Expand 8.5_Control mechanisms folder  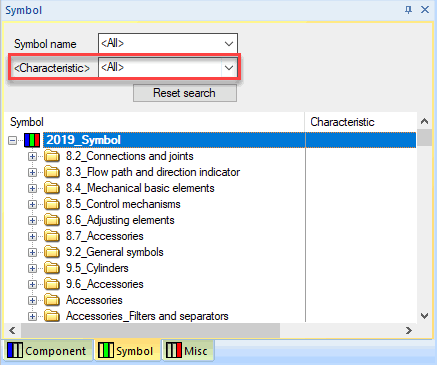point(32,204)
